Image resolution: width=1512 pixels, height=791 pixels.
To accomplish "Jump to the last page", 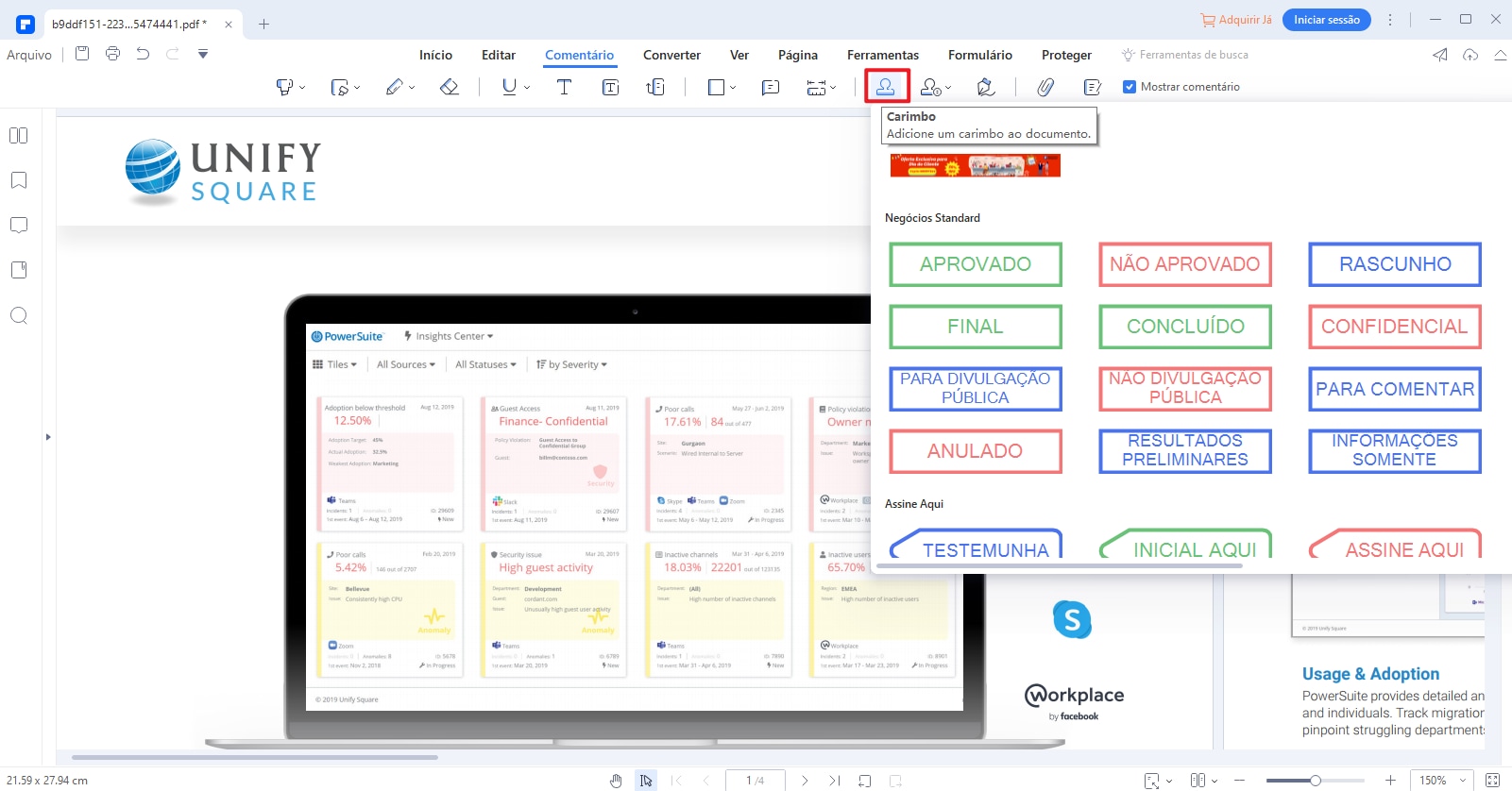I will (x=834, y=781).
